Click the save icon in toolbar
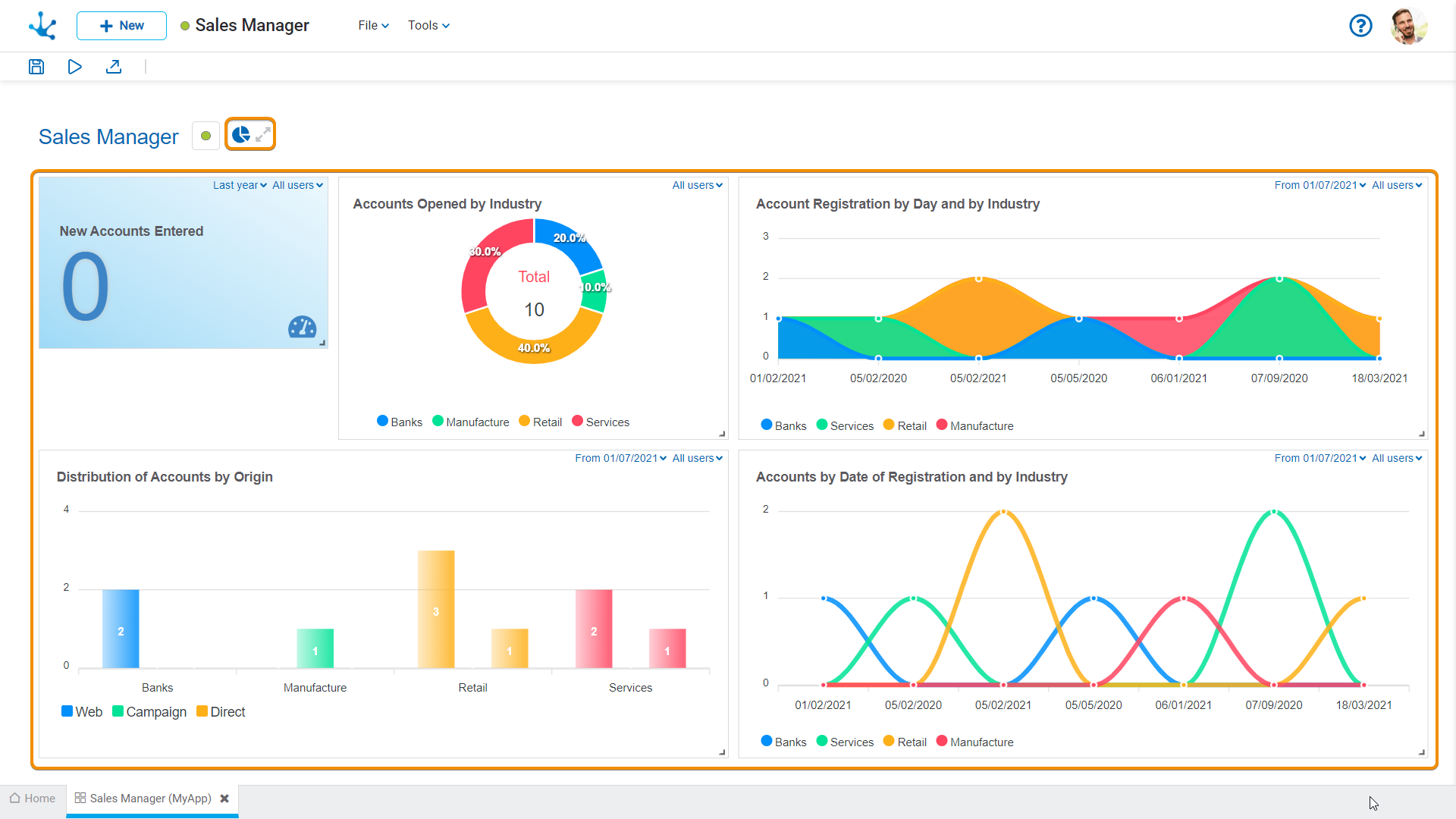1456x819 pixels. 36,67
